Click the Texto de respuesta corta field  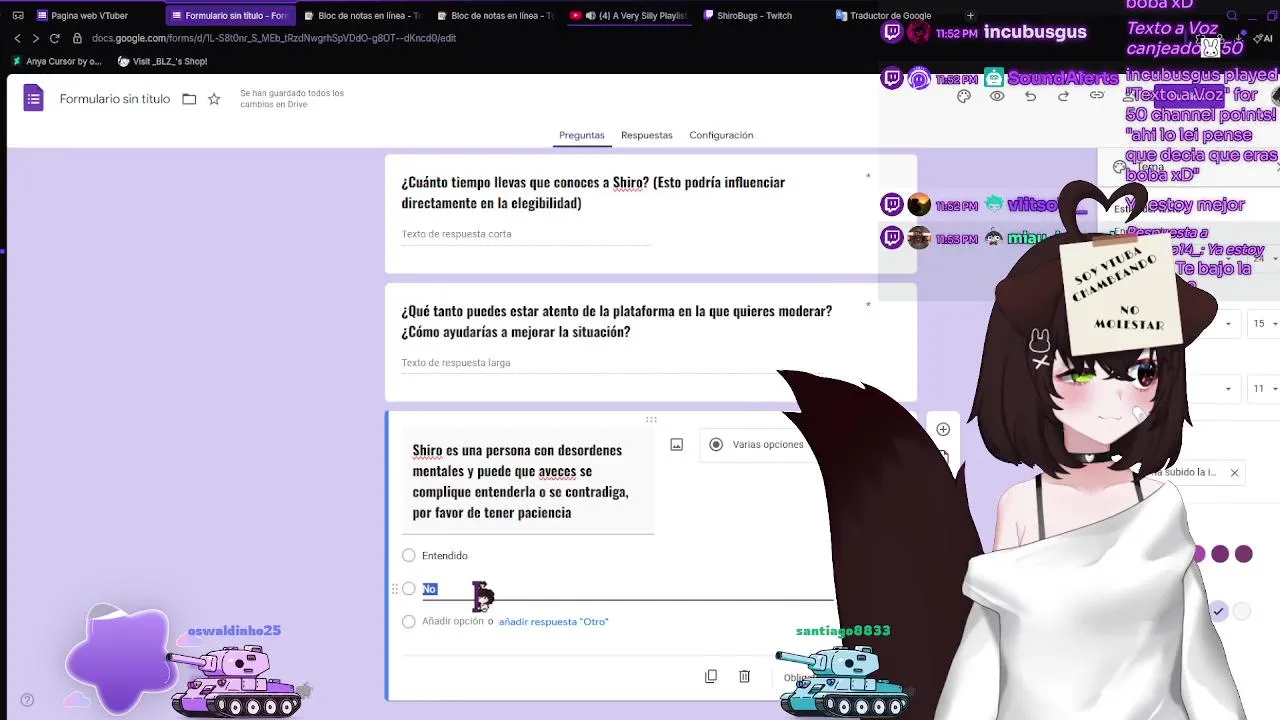[x=526, y=234]
